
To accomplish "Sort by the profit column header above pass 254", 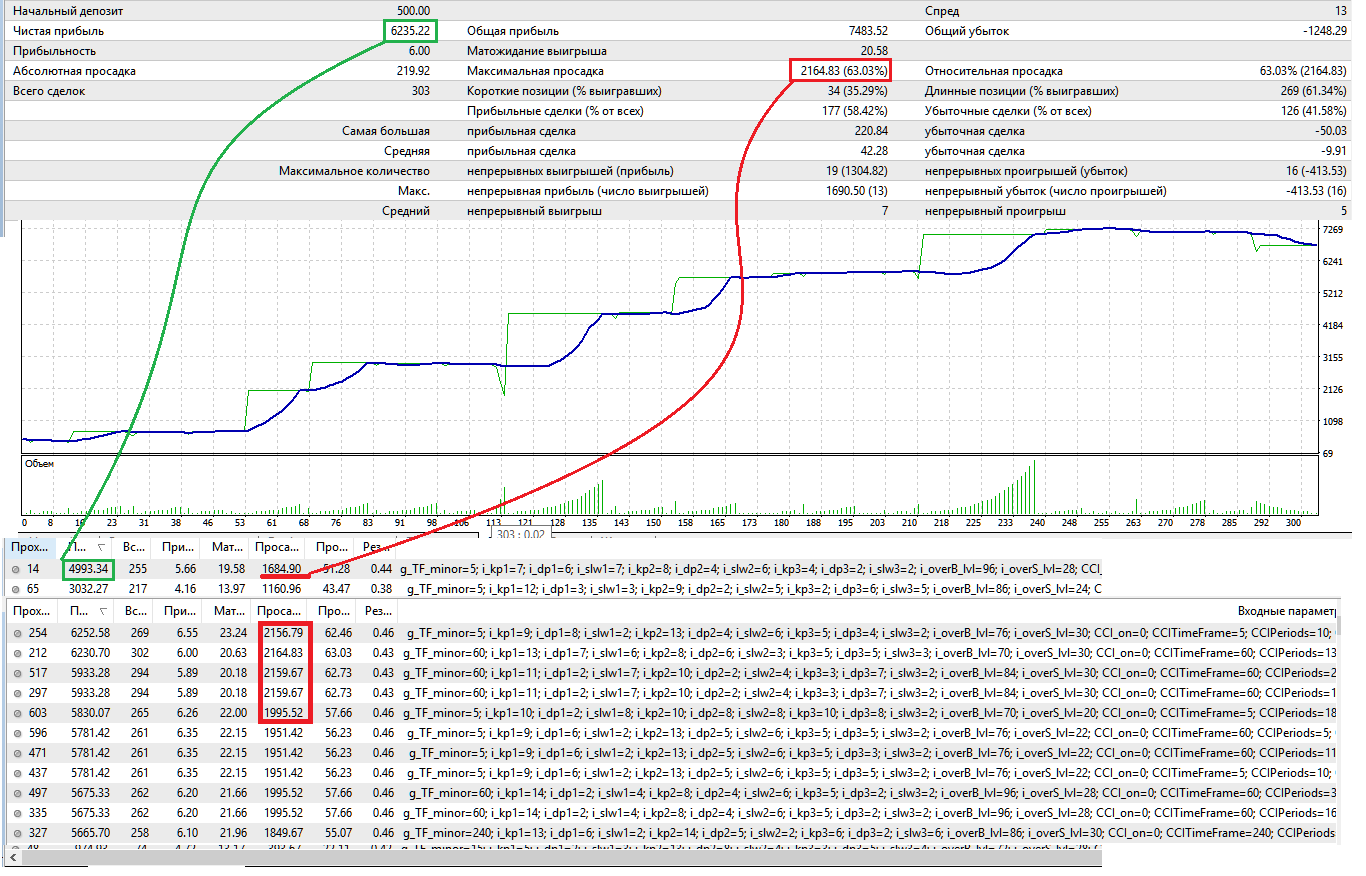I will click(x=87, y=610).
